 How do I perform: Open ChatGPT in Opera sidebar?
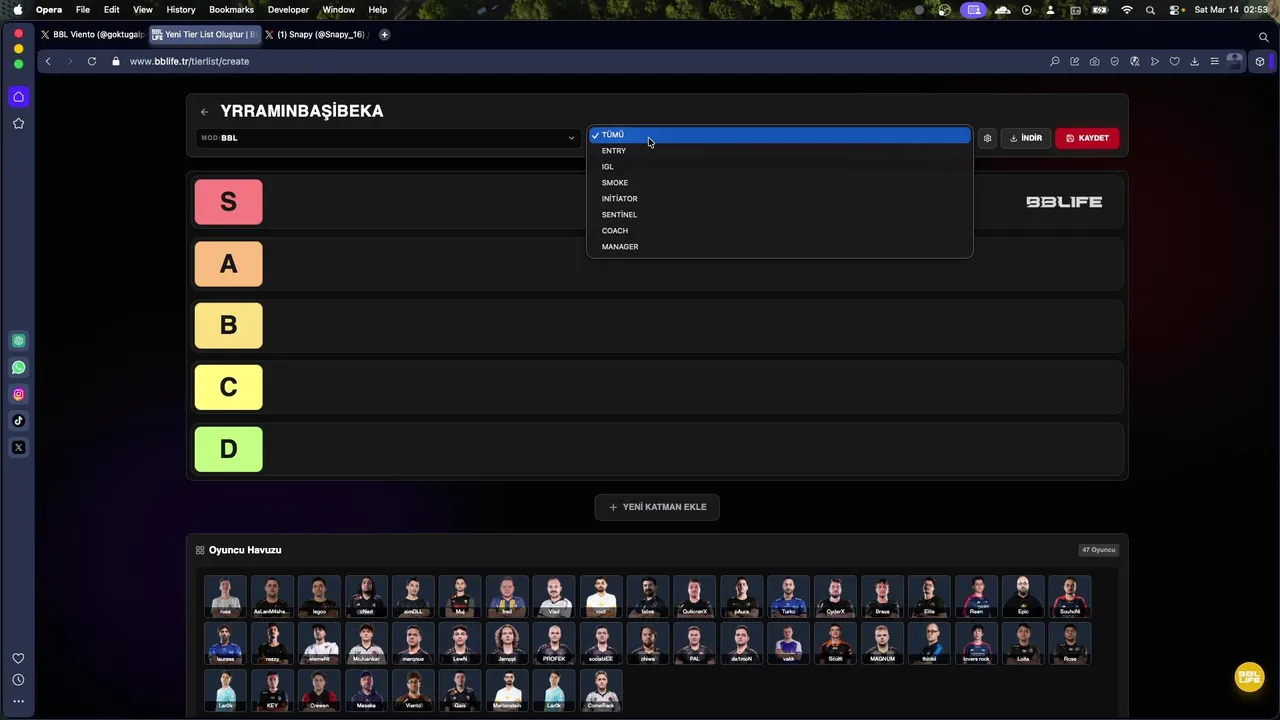(x=18, y=341)
